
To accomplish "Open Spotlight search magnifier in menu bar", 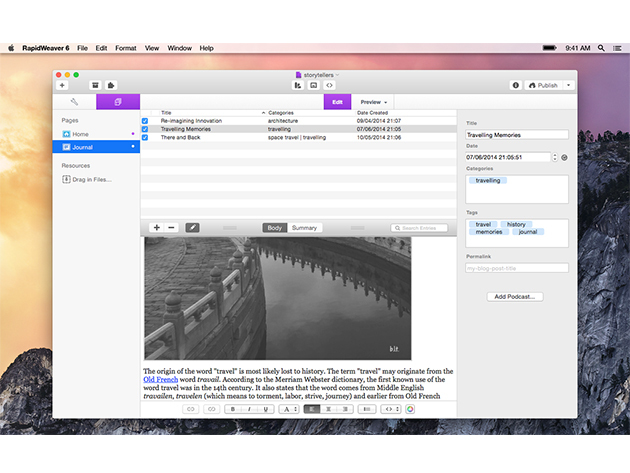I will pyautogui.click(x=601, y=48).
